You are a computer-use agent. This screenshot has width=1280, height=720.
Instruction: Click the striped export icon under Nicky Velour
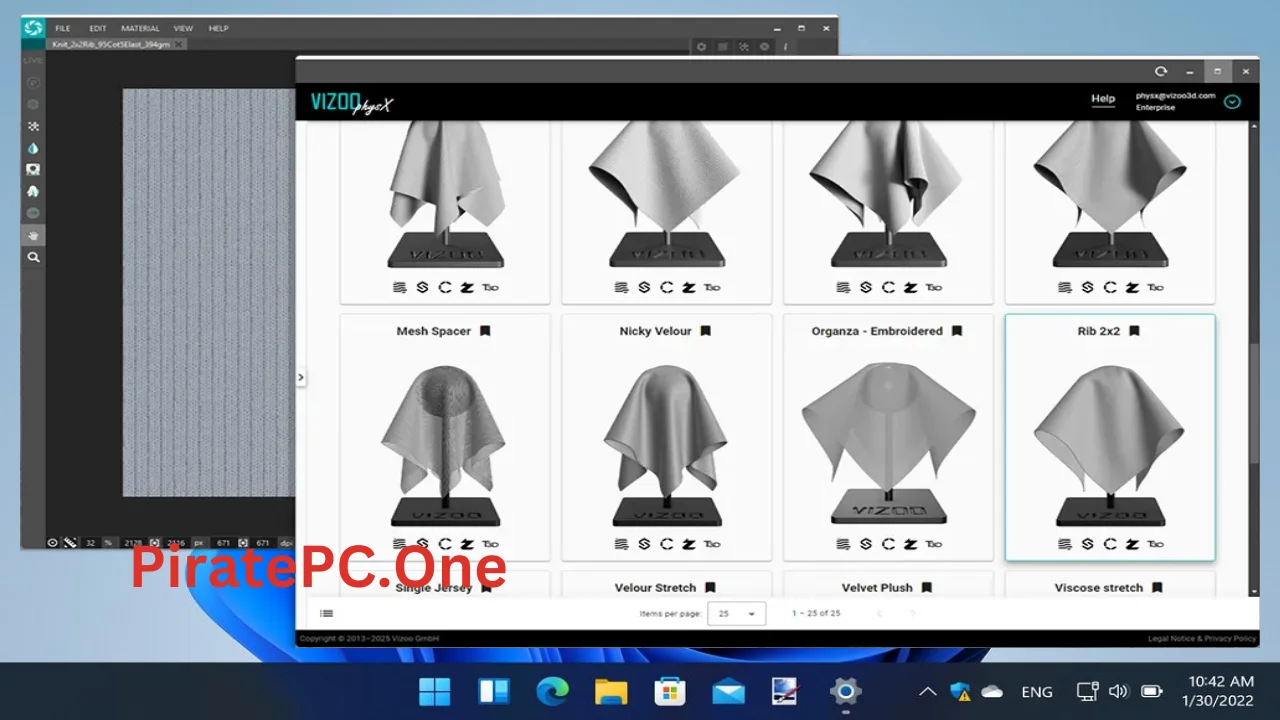(622, 543)
